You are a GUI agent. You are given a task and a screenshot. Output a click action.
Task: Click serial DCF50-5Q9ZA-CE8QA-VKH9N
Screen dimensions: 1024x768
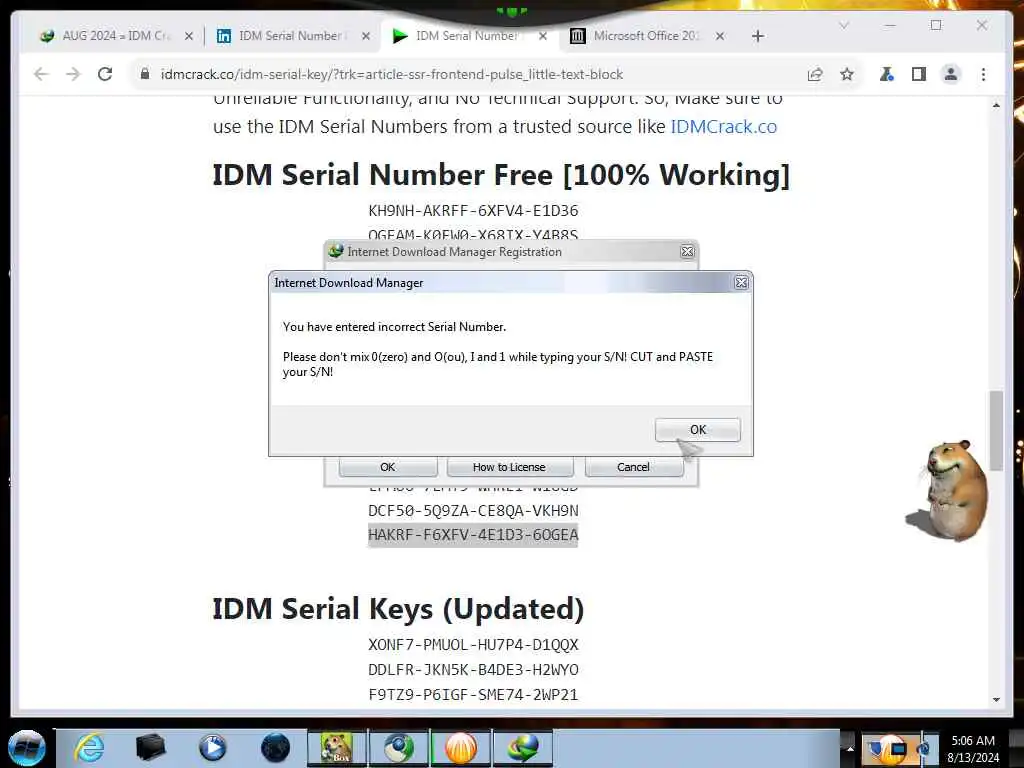click(473, 511)
